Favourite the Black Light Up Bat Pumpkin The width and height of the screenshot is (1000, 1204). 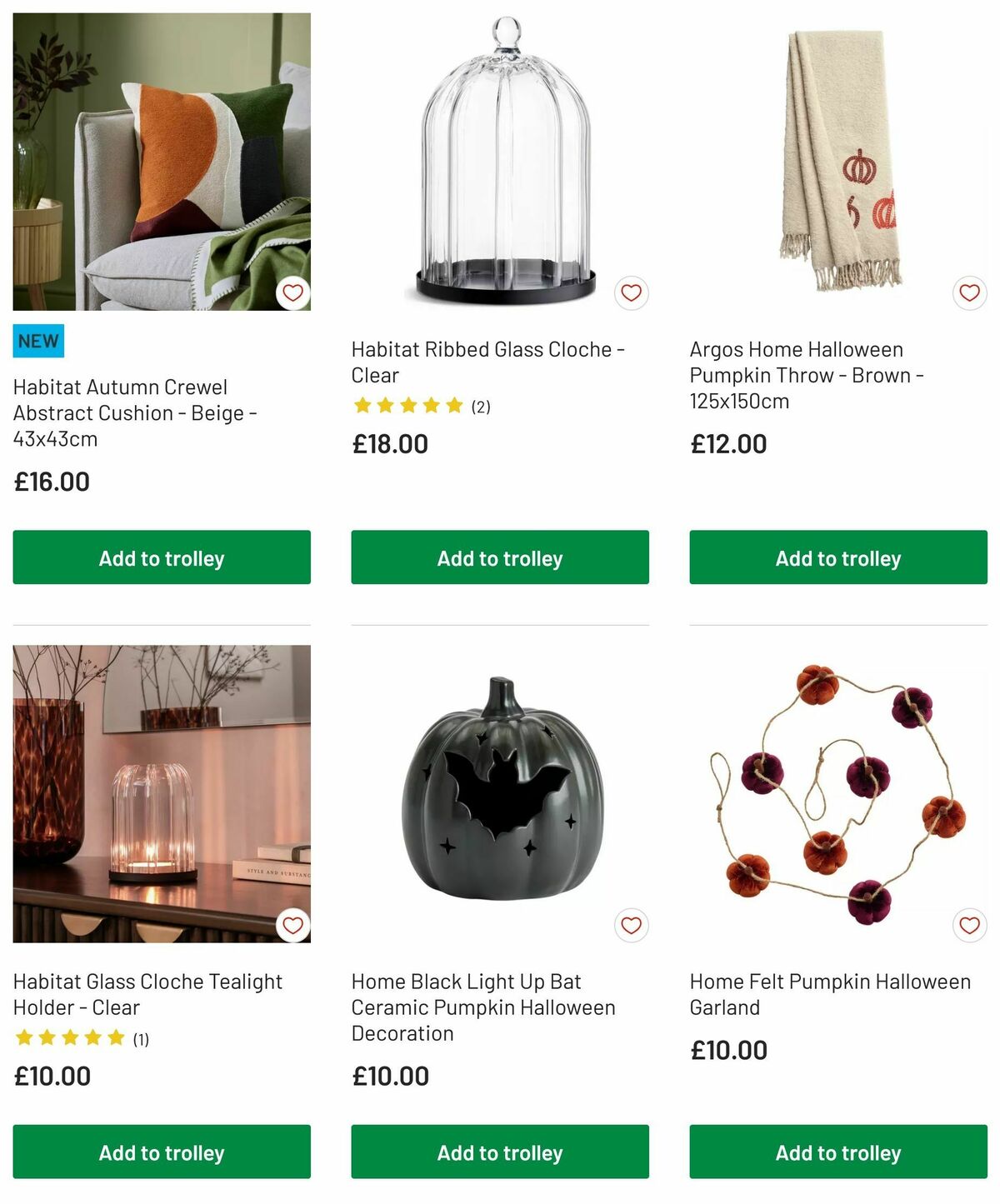[x=631, y=924]
